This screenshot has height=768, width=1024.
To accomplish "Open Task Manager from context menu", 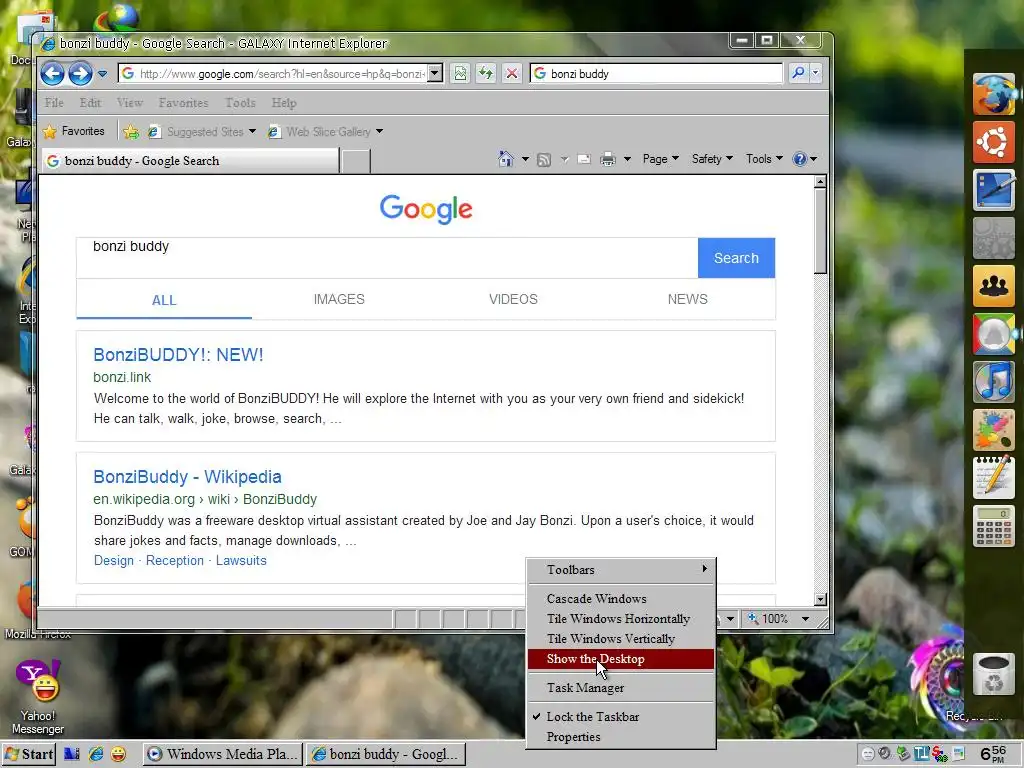I will (620, 688).
